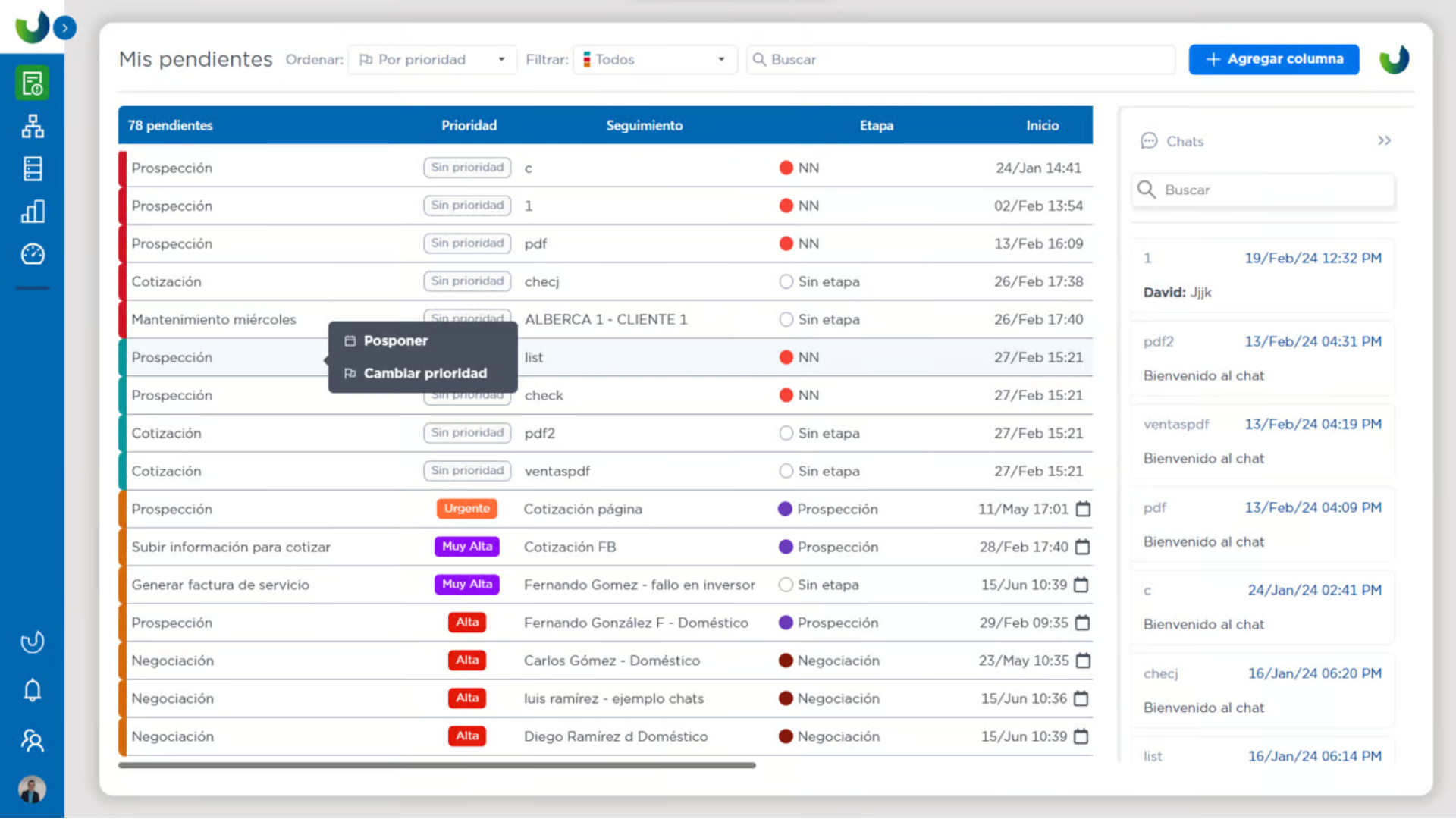Viewport: 1456px width, 819px height.
Task: Open the user profile avatar
Action: tap(32, 789)
